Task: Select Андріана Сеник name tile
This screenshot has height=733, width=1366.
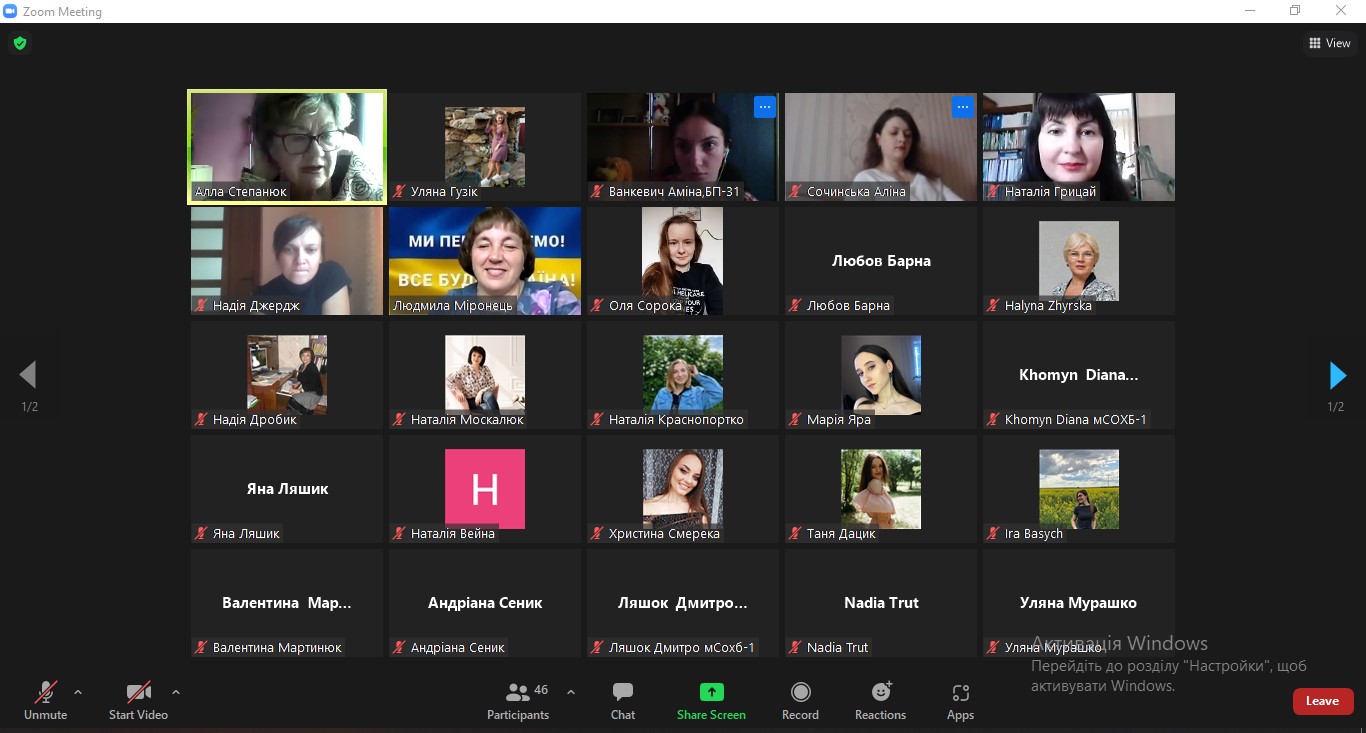Action: (485, 603)
